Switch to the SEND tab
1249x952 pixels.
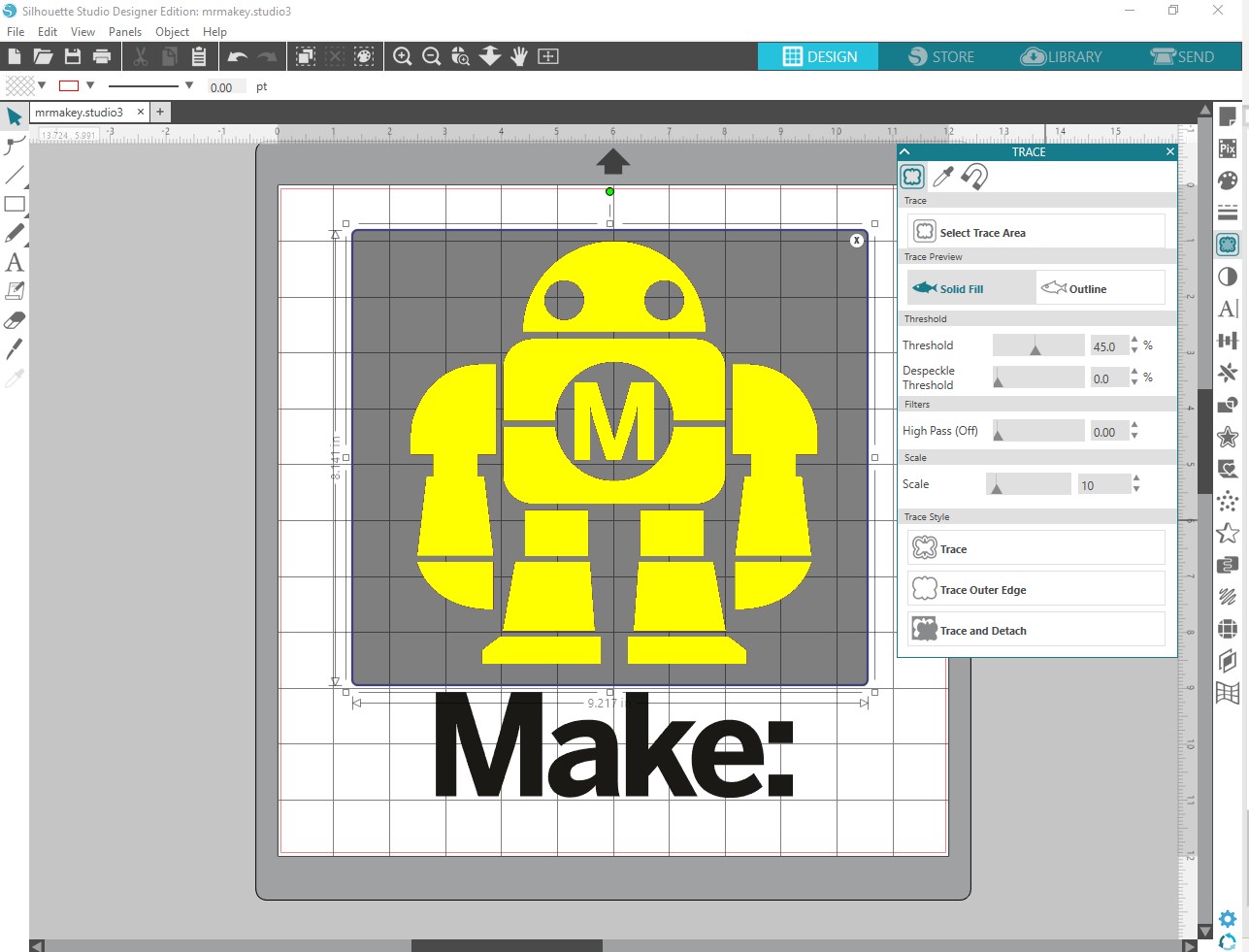tap(1182, 56)
